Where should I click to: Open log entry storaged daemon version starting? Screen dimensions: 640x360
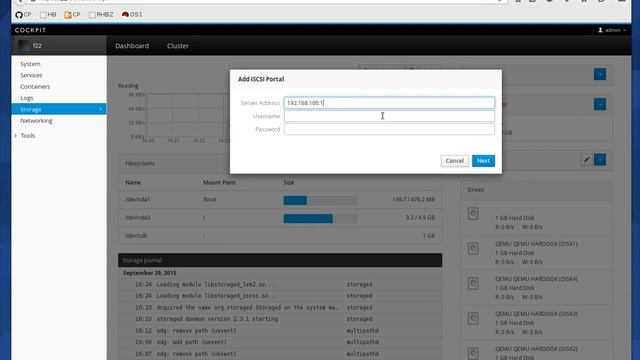(280, 319)
